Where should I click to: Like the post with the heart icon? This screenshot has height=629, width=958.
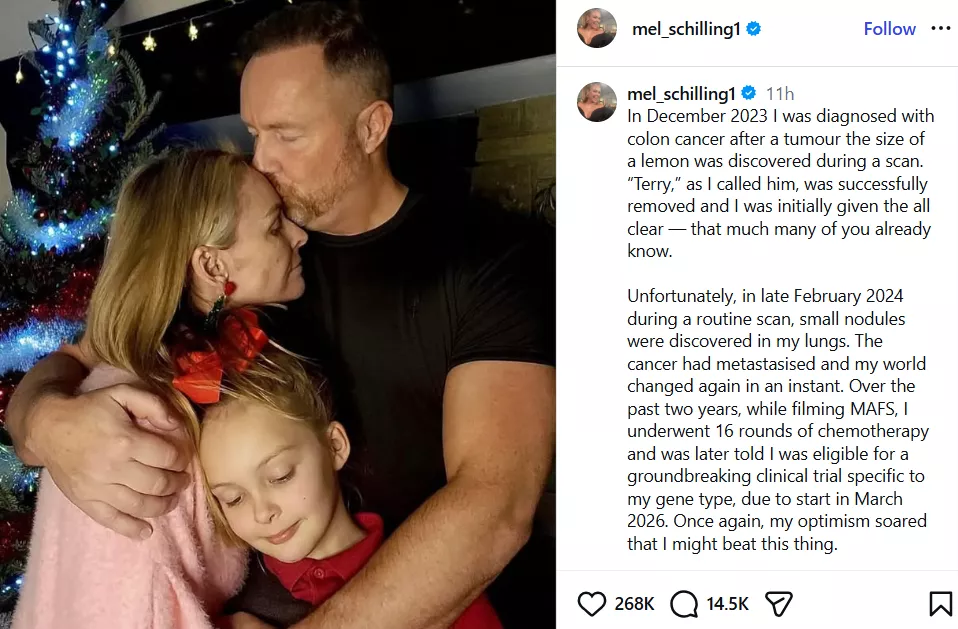point(591,604)
